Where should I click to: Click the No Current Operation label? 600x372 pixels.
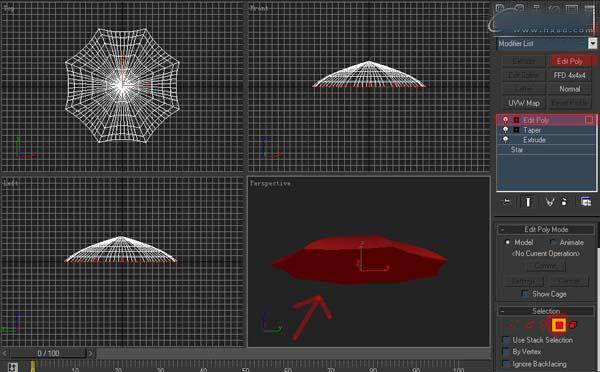coord(546,253)
